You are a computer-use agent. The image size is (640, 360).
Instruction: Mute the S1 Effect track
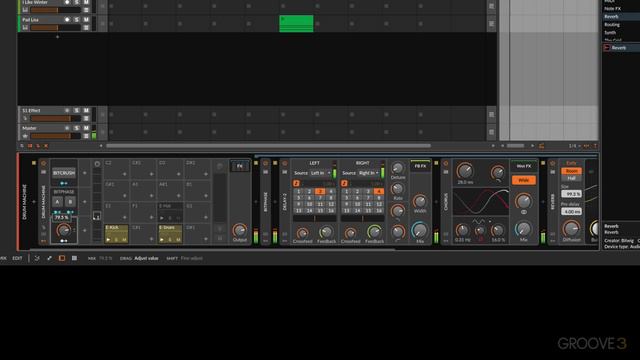pos(86,111)
